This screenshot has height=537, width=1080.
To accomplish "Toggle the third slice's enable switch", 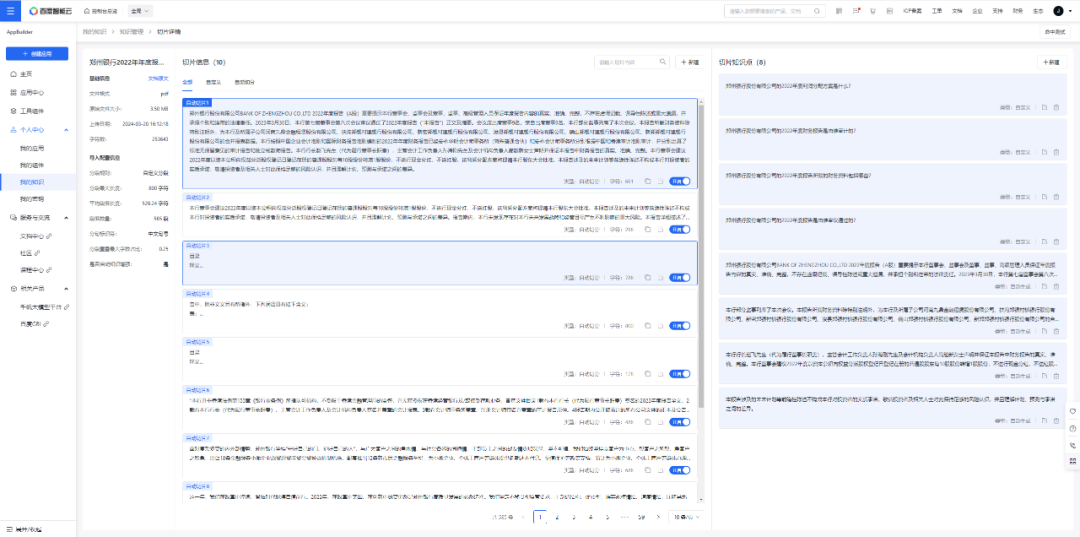I will (x=680, y=278).
